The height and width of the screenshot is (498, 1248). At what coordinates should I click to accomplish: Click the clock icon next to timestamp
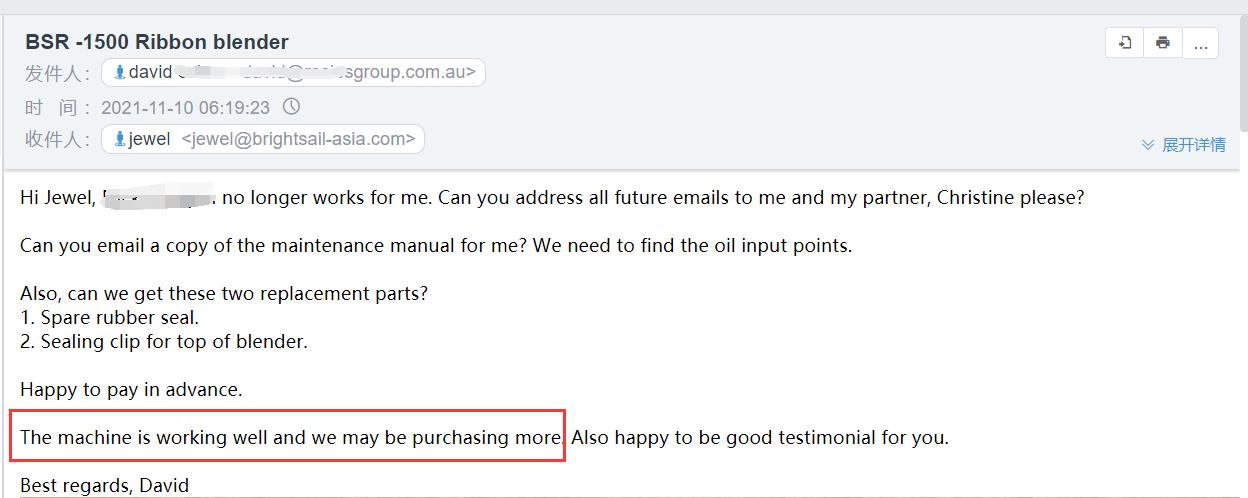point(291,106)
